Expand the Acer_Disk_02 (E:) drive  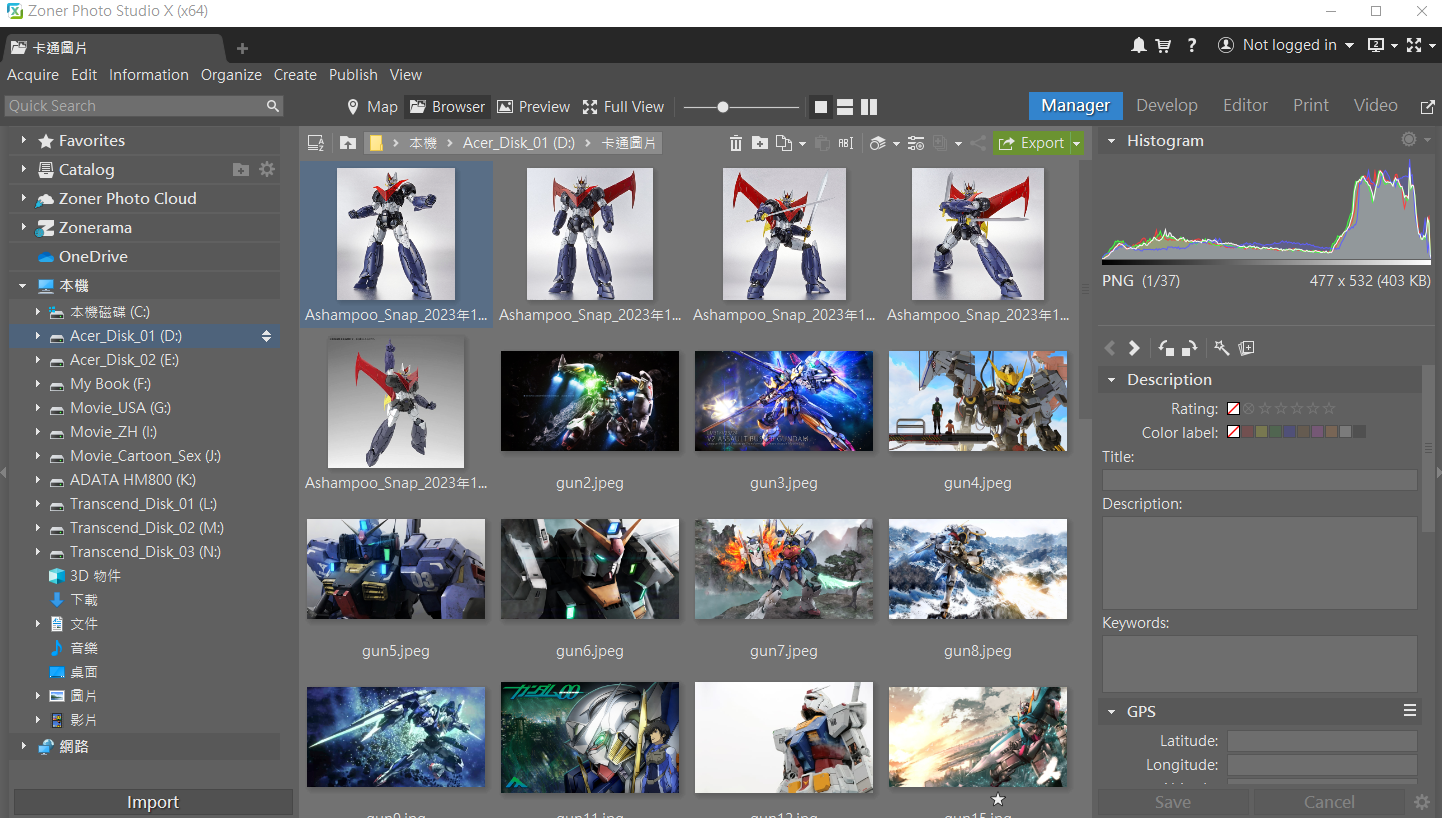[38, 360]
